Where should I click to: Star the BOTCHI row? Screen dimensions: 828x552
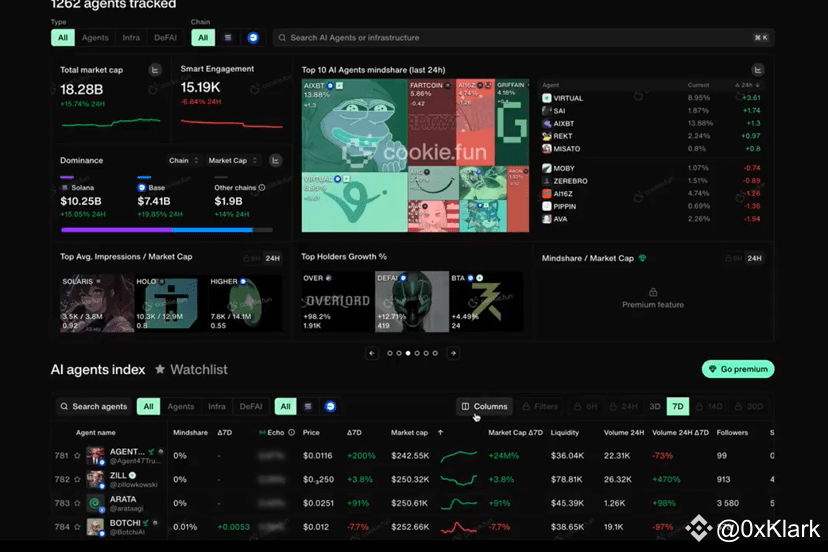click(77, 527)
